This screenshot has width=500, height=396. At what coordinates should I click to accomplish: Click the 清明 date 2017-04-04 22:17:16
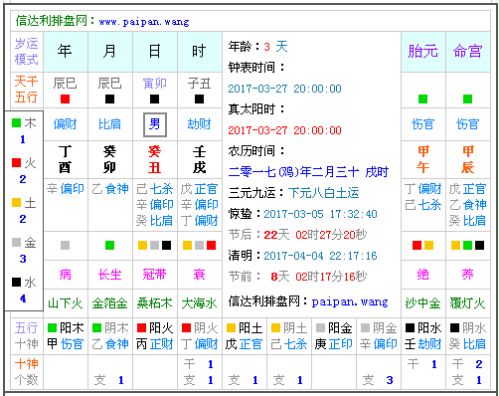click(x=320, y=256)
